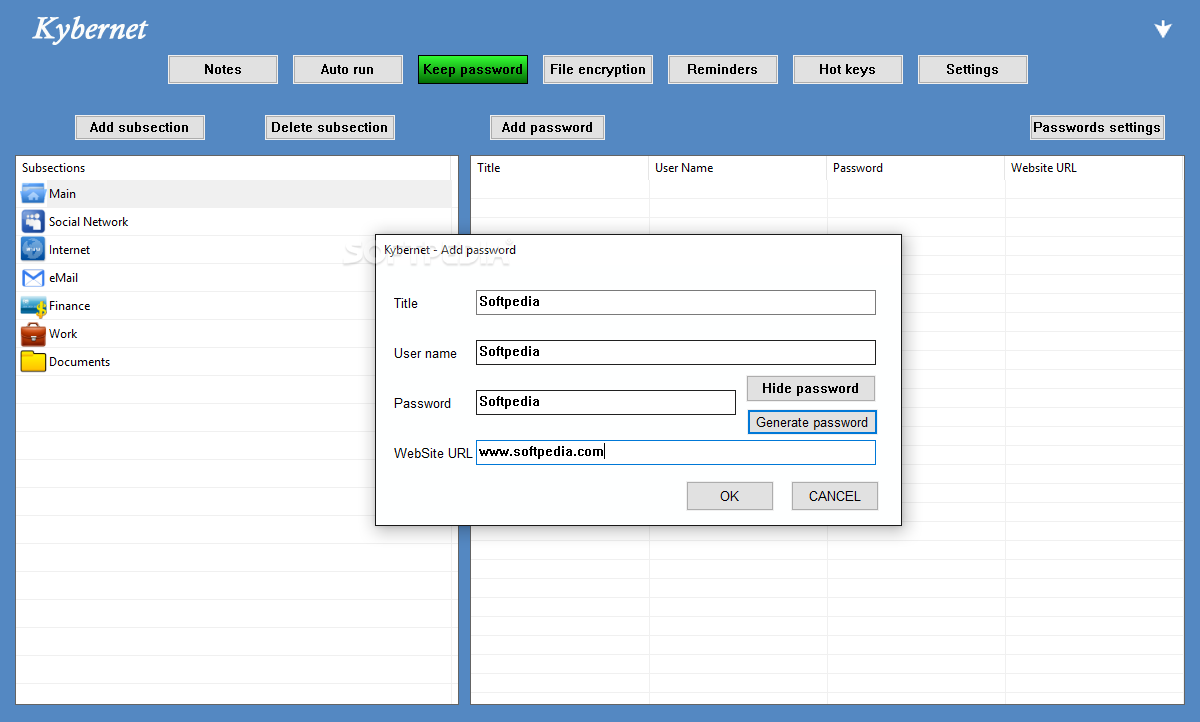The height and width of the screenshot is (722, 1200).
Task: Select the Internet row label
Action: tap(70, 250)
